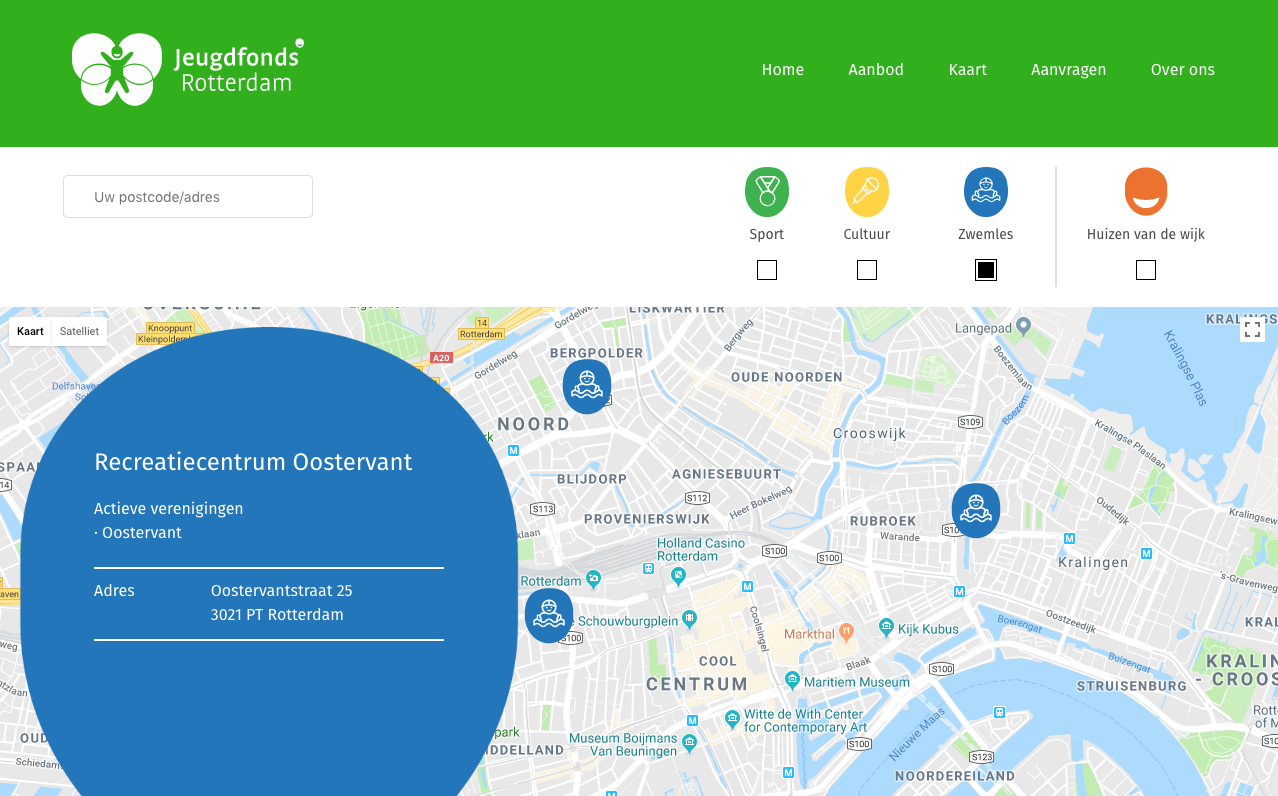Viewport: 1278px width, 796px height.
Task: Focus the Uw postcode/adres search field
Action: (x=188, y=196)
